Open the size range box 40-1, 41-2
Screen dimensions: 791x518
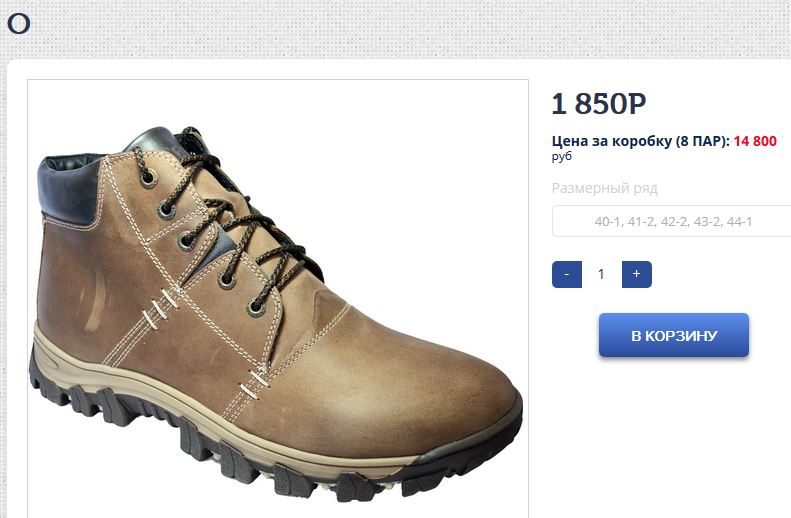(672, 221)
